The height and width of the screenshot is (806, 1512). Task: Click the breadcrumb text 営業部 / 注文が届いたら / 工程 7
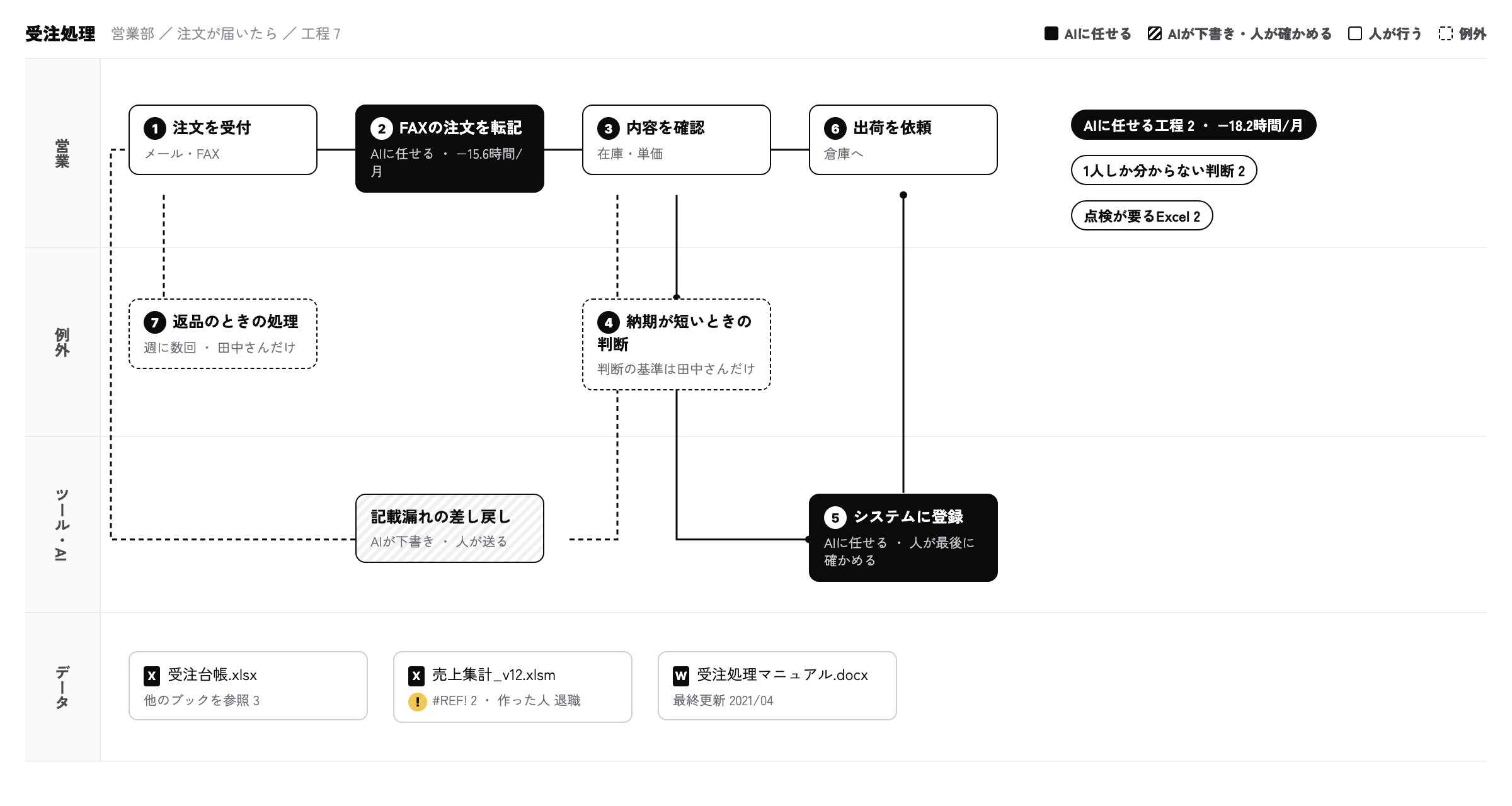tap(226, 33)
